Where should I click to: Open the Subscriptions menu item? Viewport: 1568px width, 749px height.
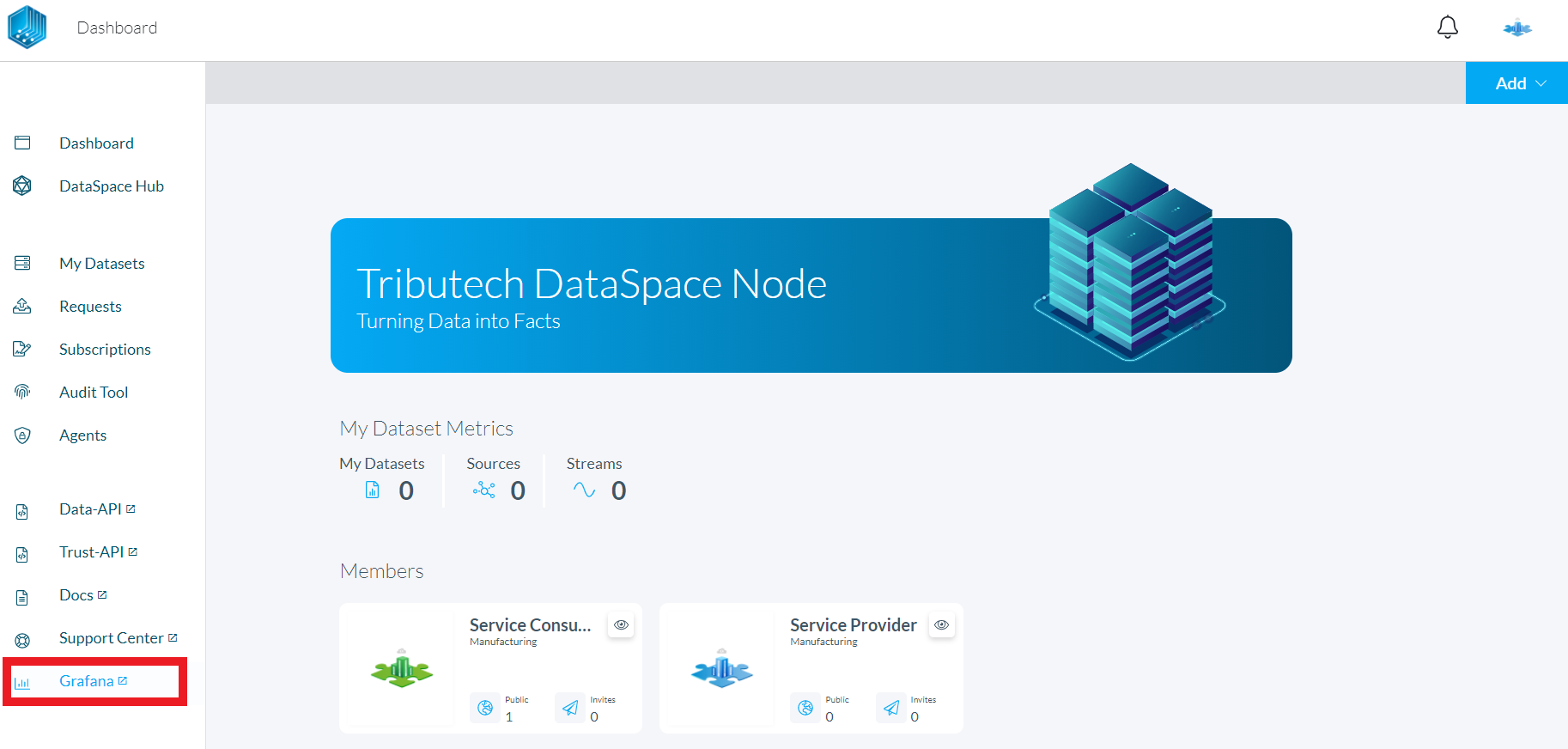[x=105, y=350]
